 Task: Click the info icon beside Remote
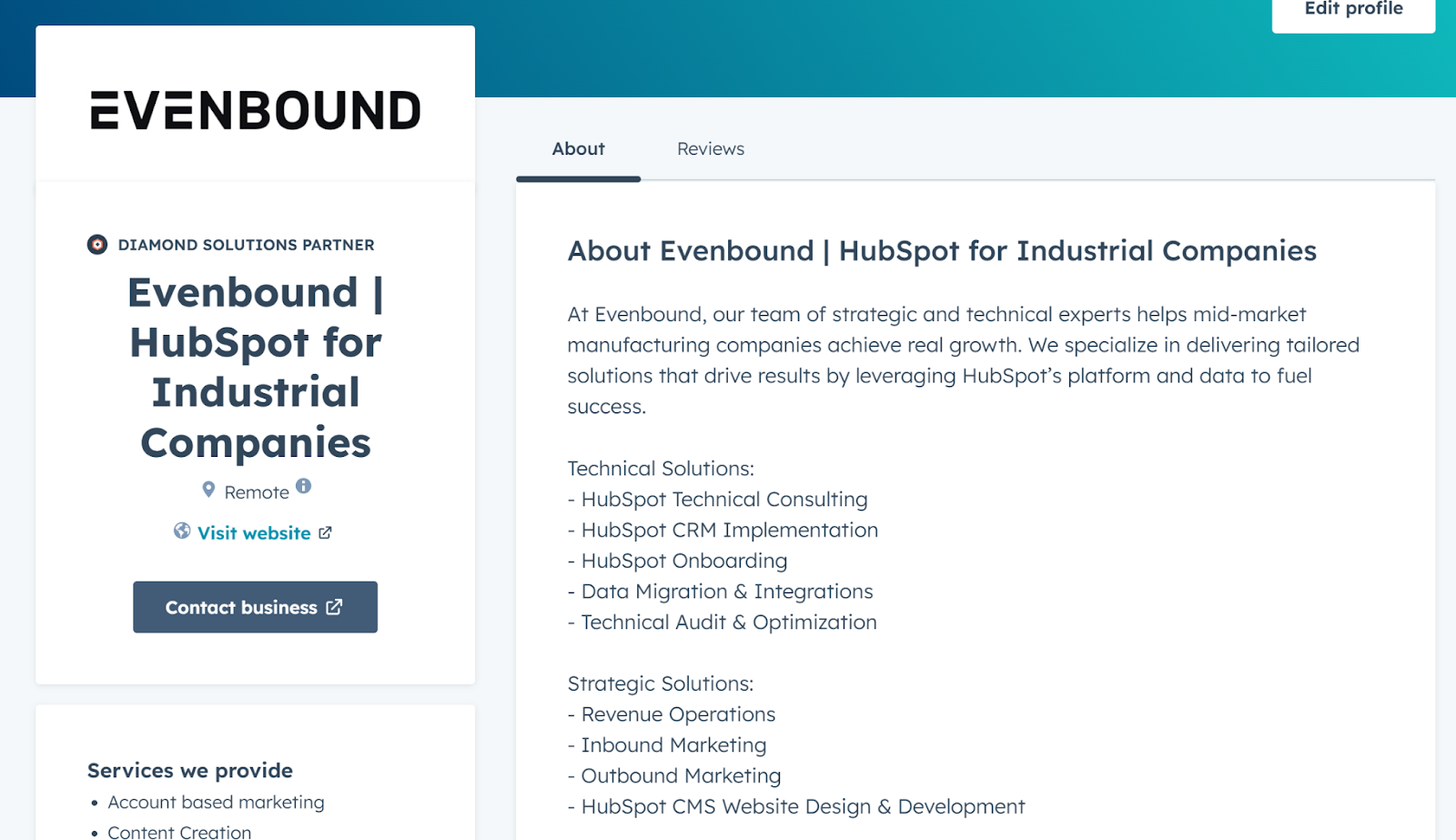[304, 486]
